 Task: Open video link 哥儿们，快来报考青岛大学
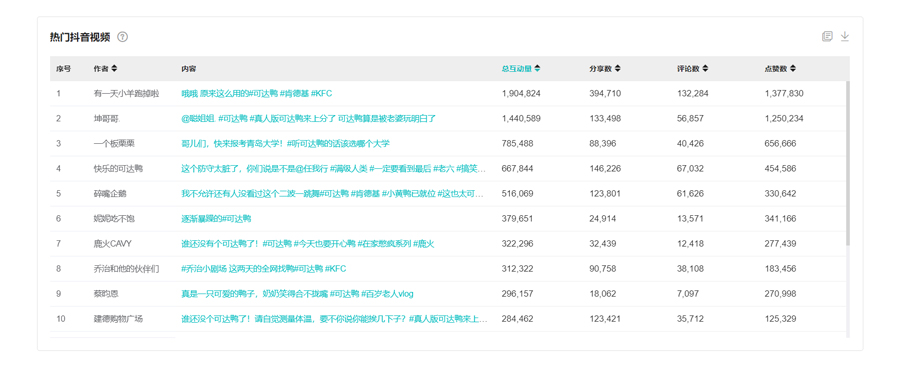click(x=286, y=143)
